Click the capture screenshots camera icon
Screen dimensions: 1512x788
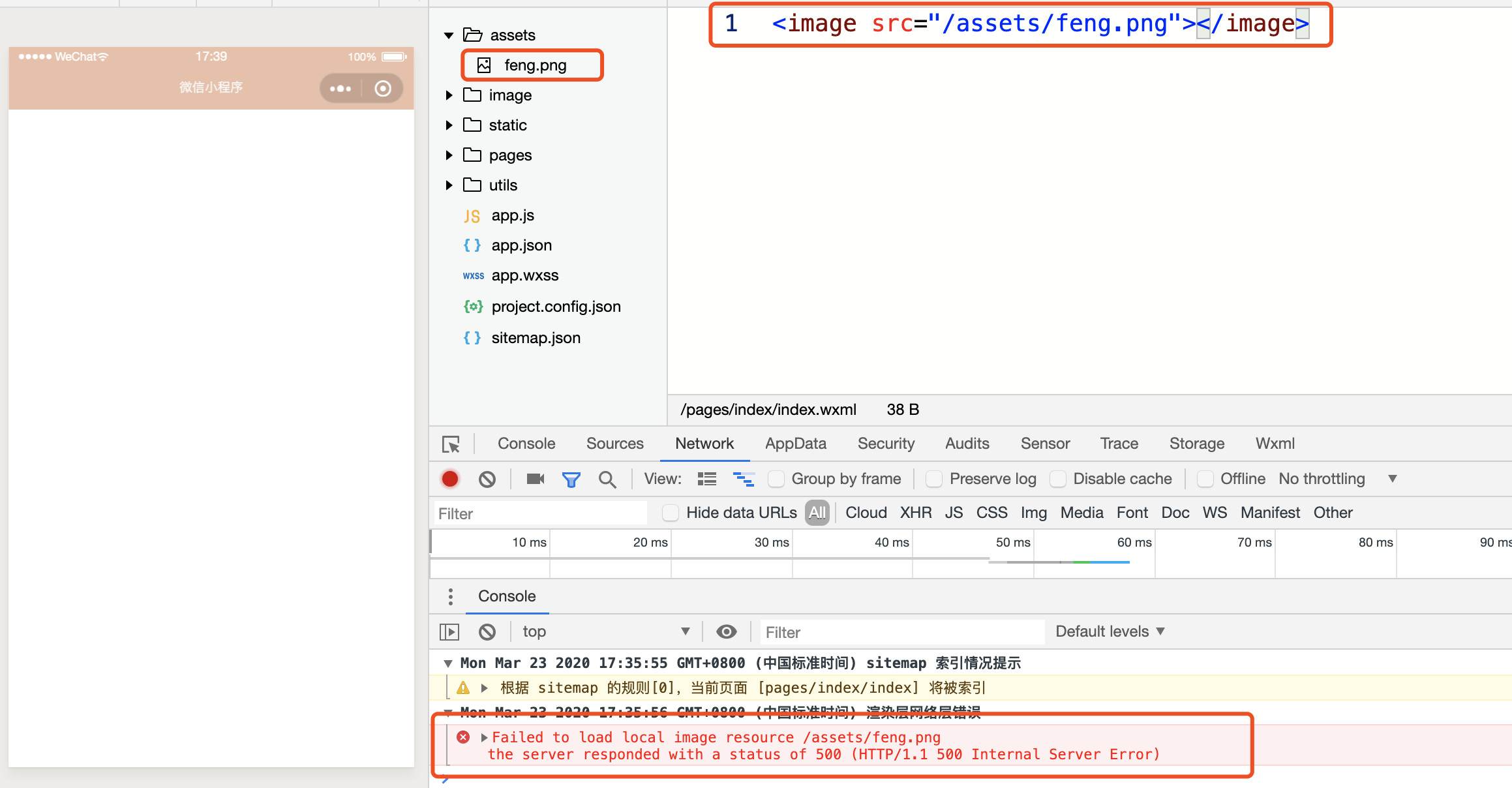tap(535, 479)
